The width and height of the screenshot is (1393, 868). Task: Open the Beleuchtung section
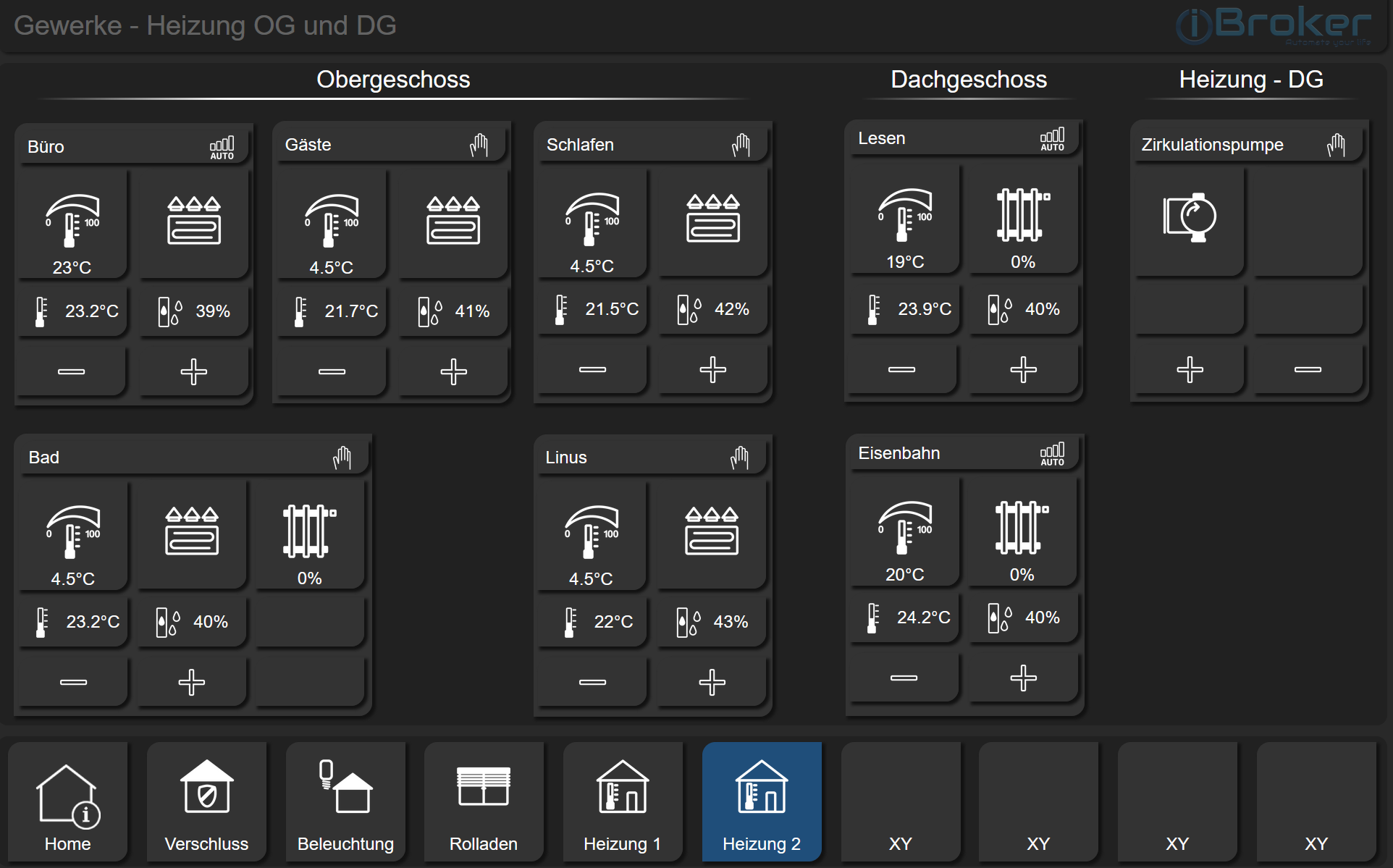(345, 802)
